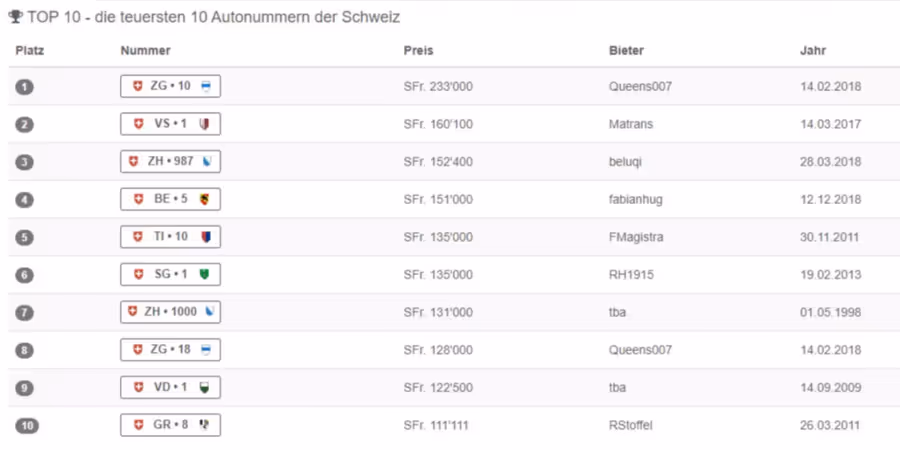Click bidder name Matrans

[631, 124]
